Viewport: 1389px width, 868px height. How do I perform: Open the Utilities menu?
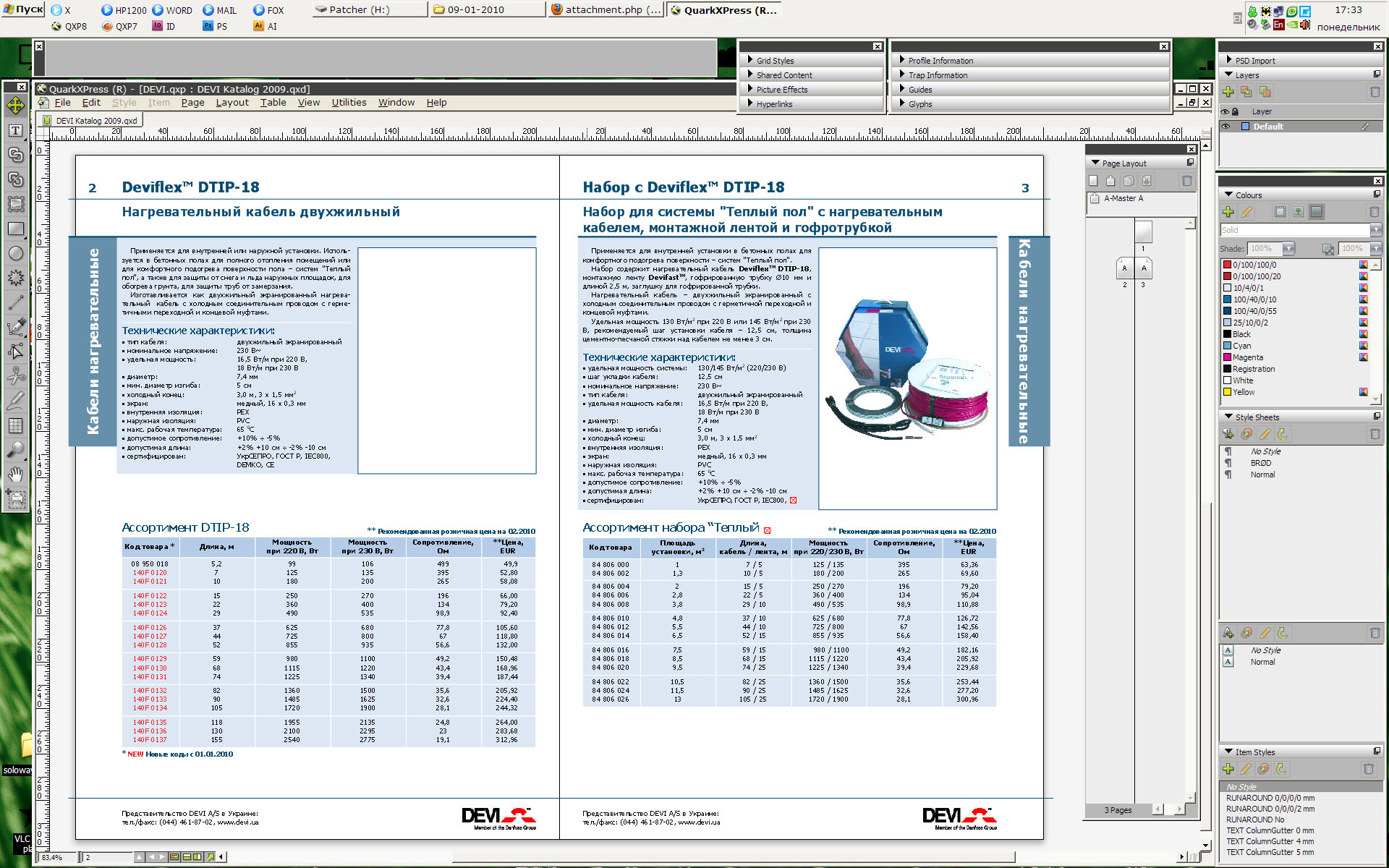(349, 103)
